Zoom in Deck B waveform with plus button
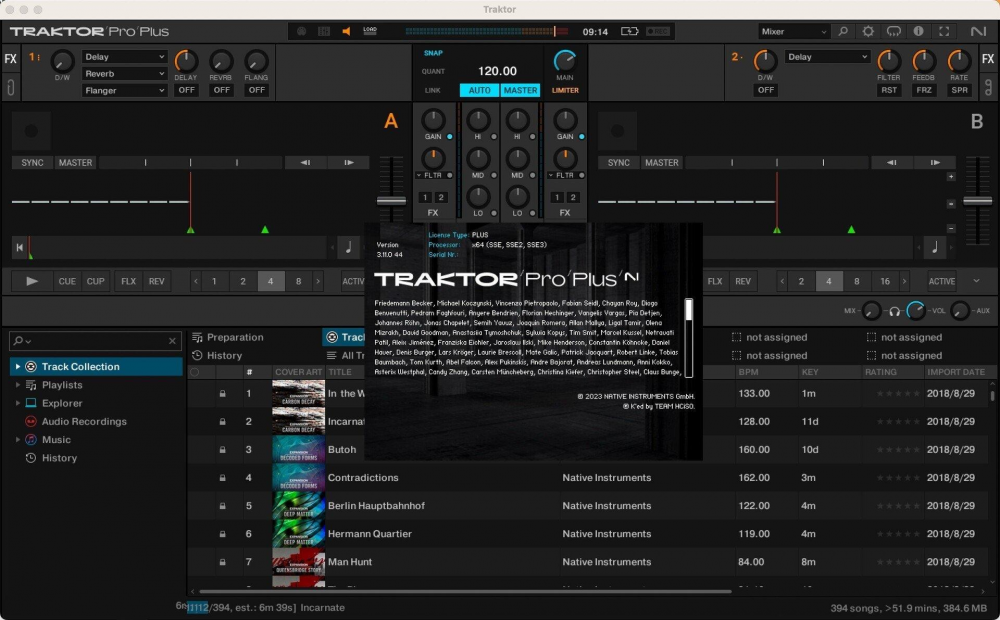The height and width of the screenshot is (620, 1000). (951, 177)
